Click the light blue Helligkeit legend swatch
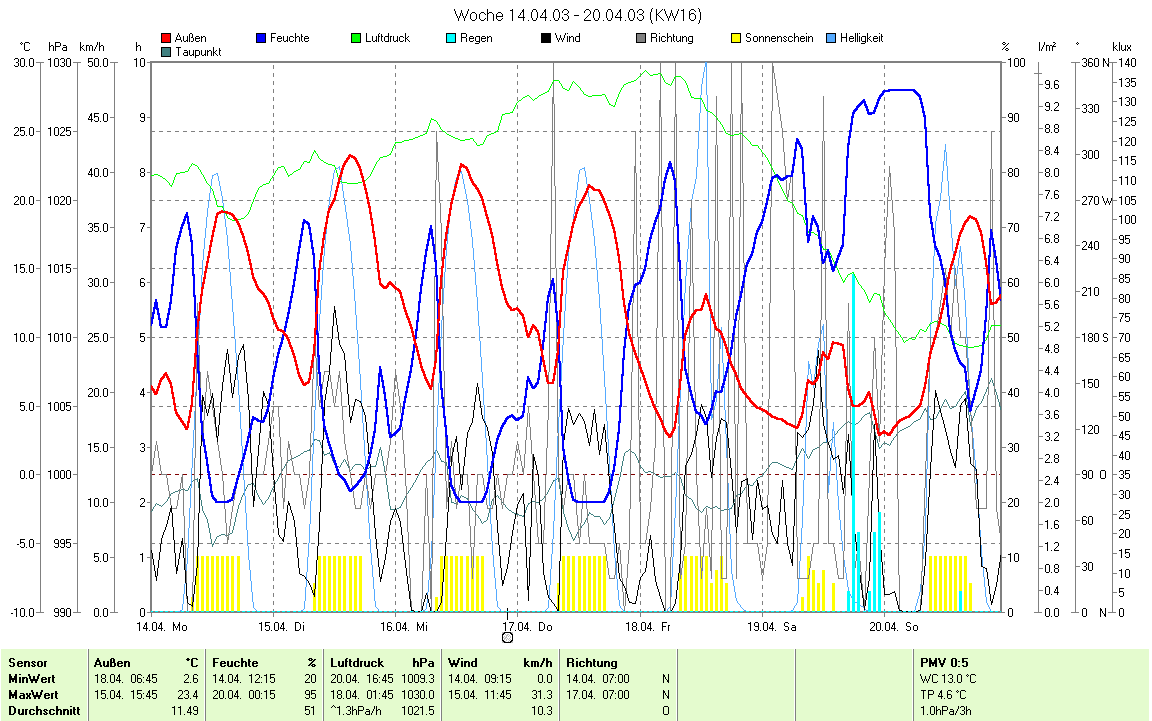This screenshot has width=1152, height=721. pos(832,38)
